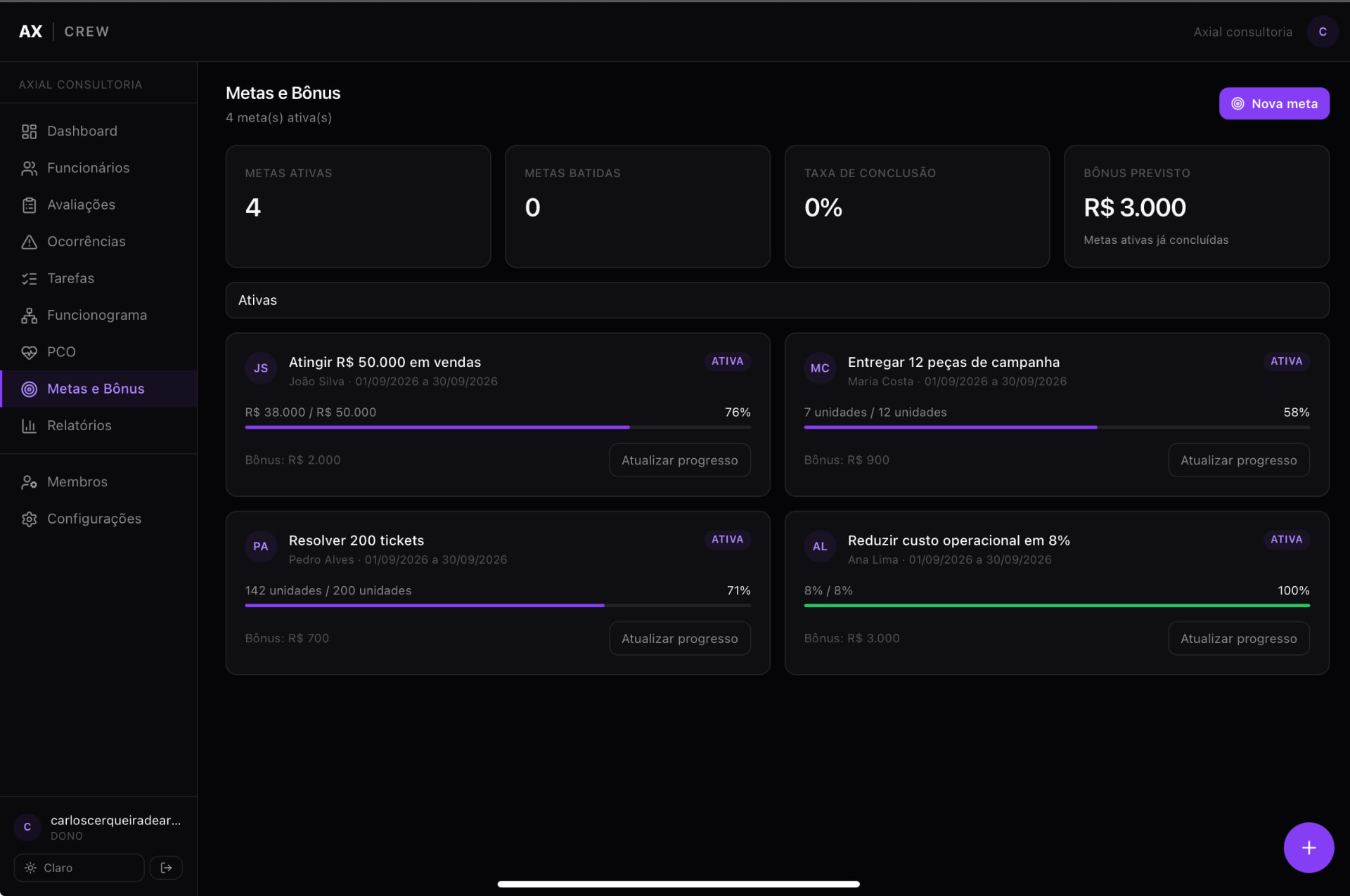Select the PCO heart-pulse icon
Screen dimensions: 1350x896
(x=29, y=352)
